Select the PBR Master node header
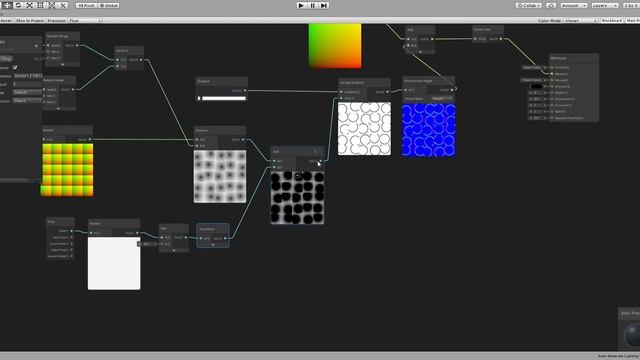 click(574, 58)
